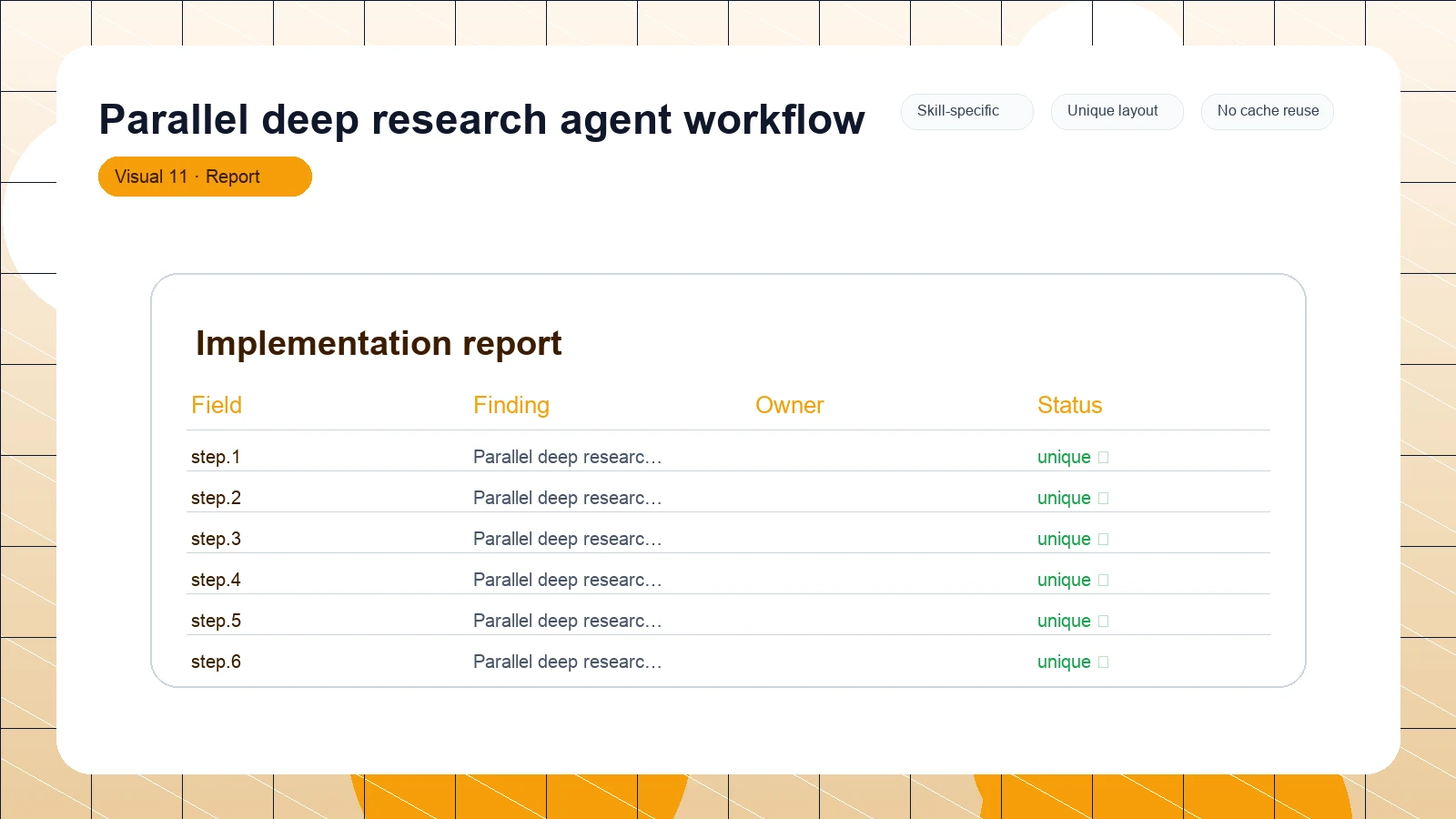1456x819 pixels.
Task: Click the unique status in step.4 row
Action: pos(1073,580)
